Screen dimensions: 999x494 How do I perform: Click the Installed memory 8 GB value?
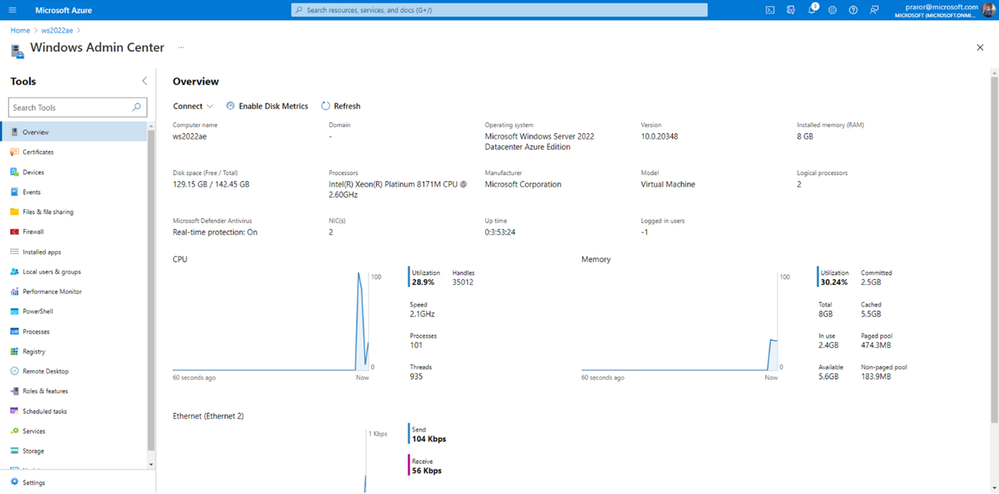click(805, 136)
